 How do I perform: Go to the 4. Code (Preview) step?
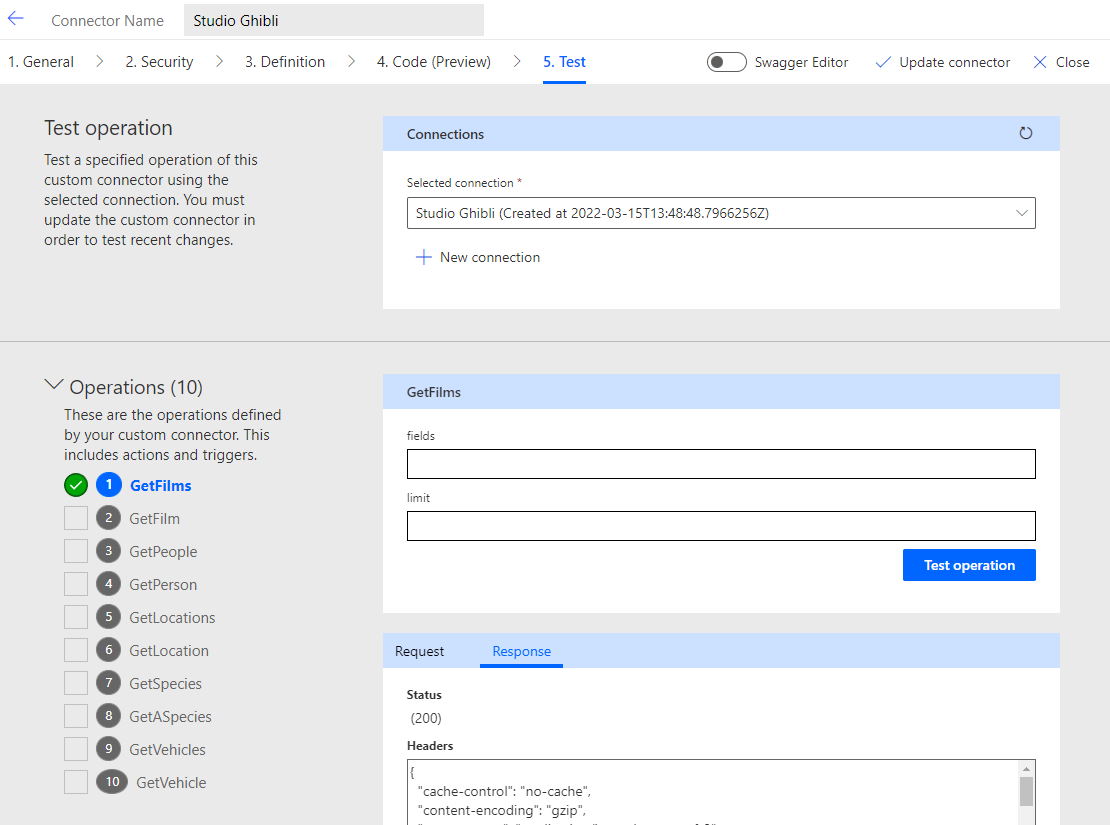(434, 62)
